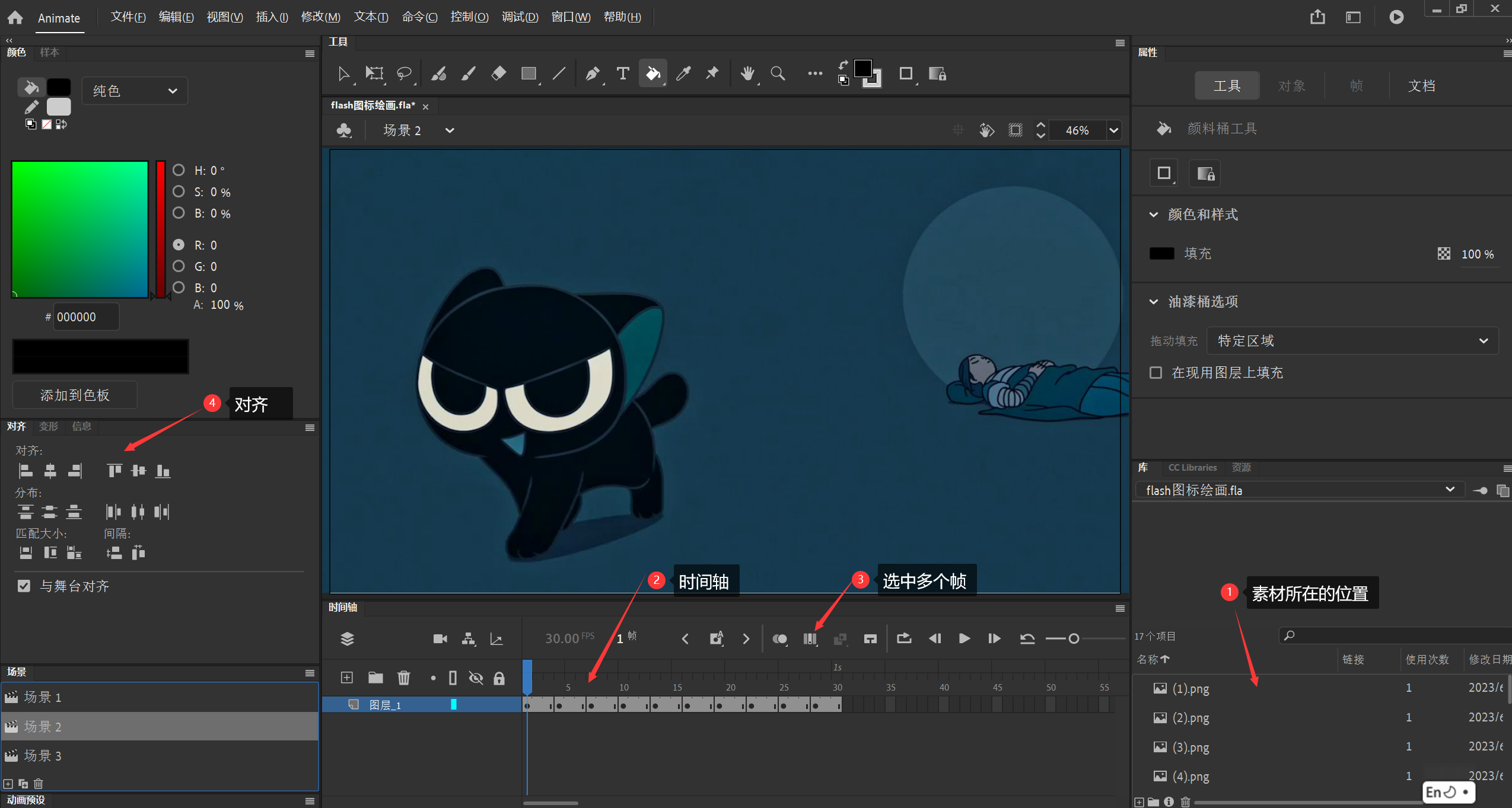The image size is (1512, 808).
Task: Select the Zoom magnifier tool
Action: pyautogui.click(x=778, y=74)
